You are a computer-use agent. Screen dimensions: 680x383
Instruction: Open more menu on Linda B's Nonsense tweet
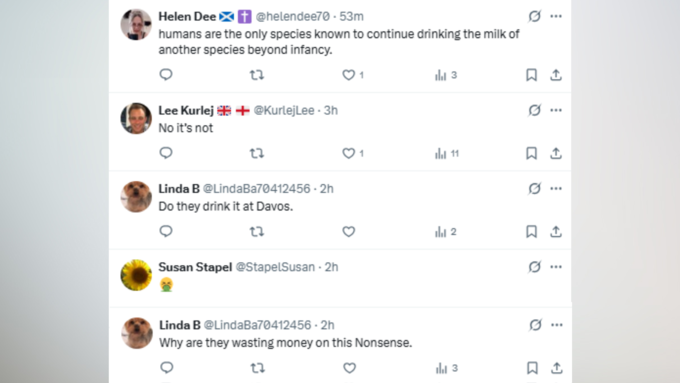coord(557,325)
